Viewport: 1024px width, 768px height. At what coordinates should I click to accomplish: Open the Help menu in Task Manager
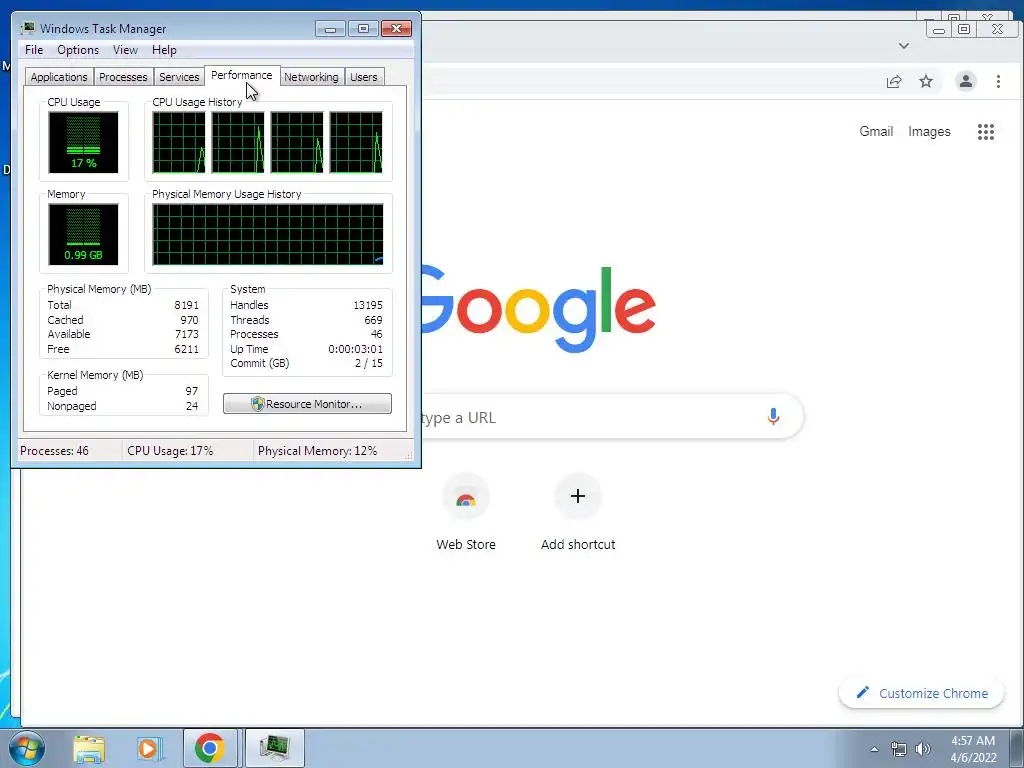(164, 50)
